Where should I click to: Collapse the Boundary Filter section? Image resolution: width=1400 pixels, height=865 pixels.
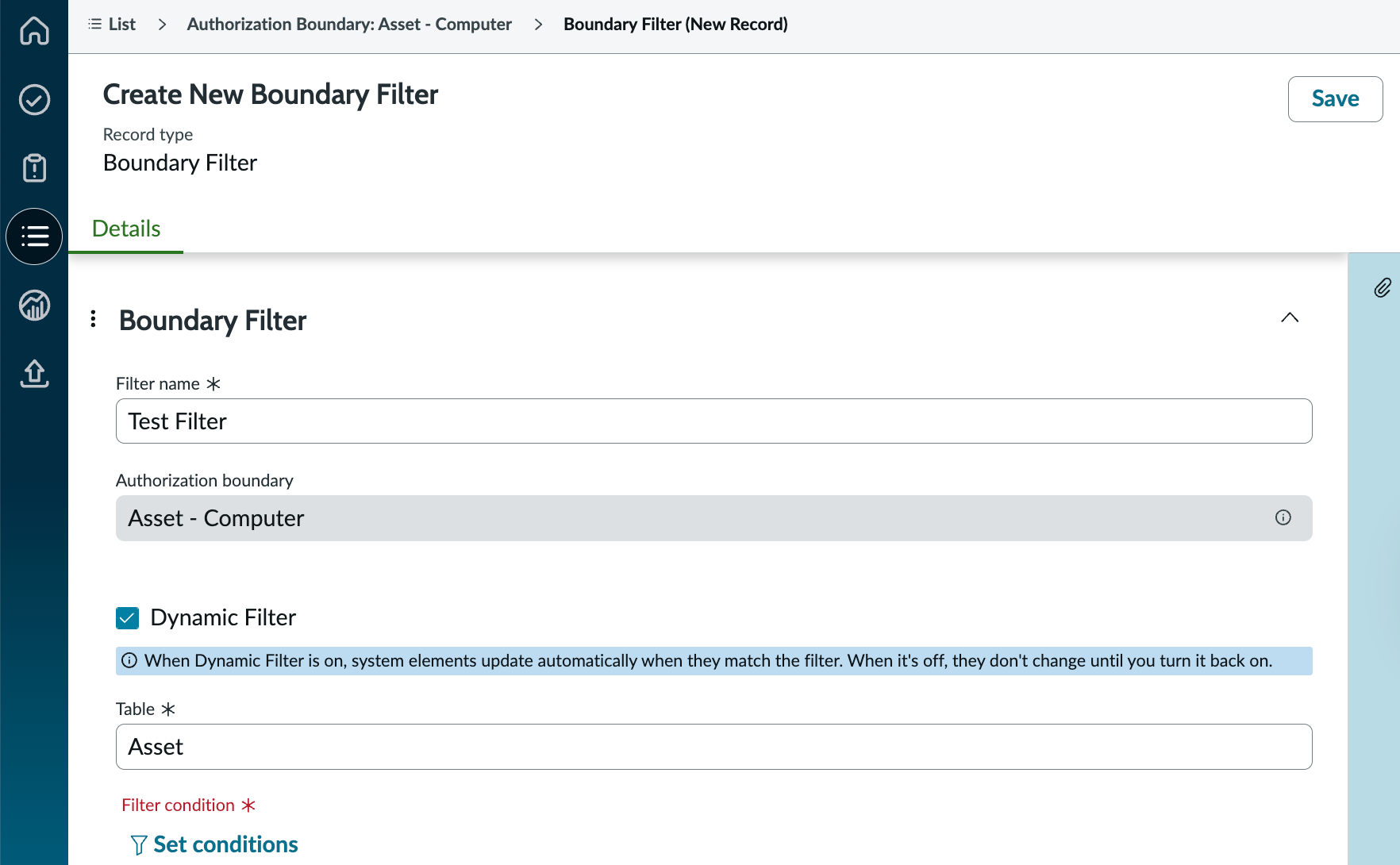[x=1290, y=317]
